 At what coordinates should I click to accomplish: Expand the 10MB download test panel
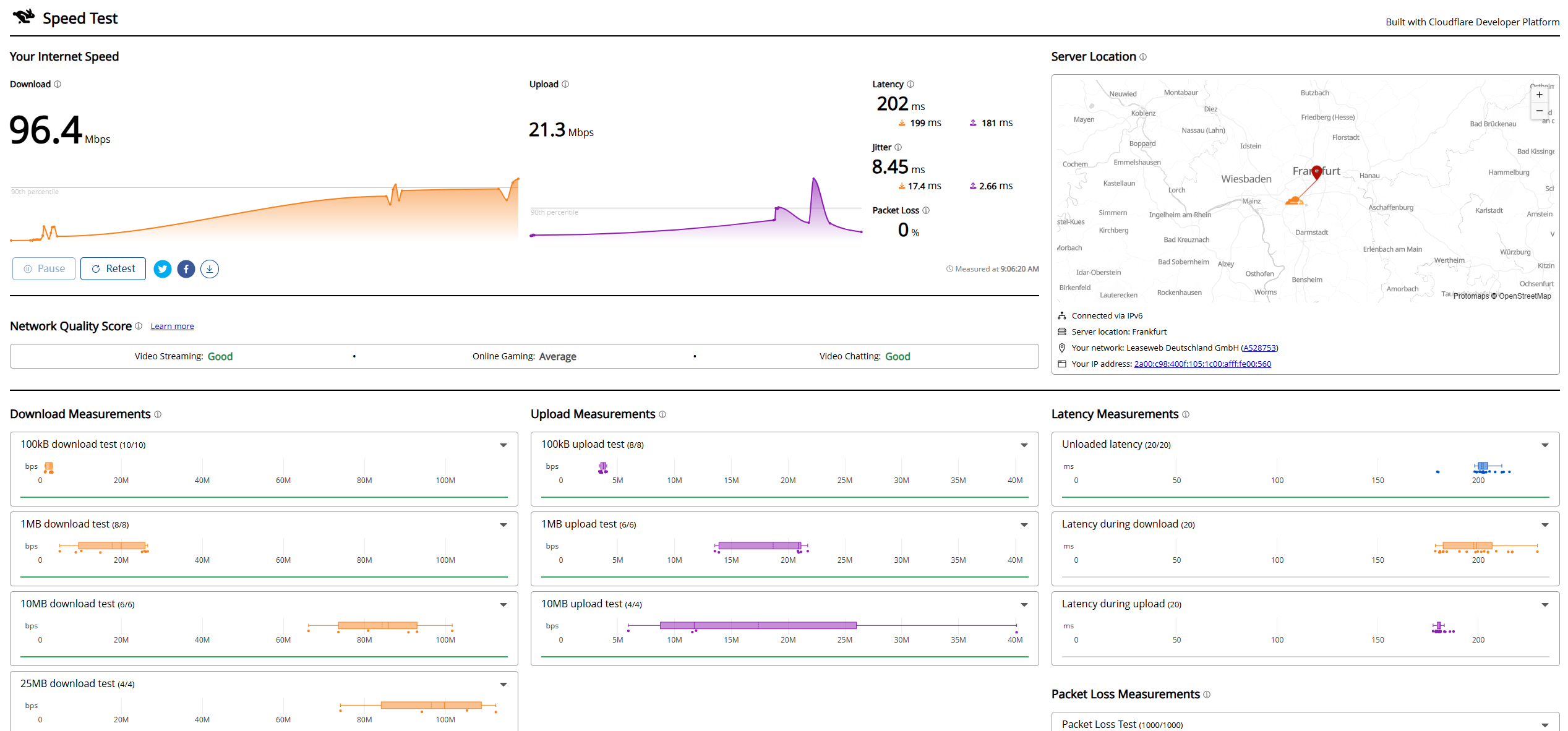pyautogui.click(x=503, y=605)
